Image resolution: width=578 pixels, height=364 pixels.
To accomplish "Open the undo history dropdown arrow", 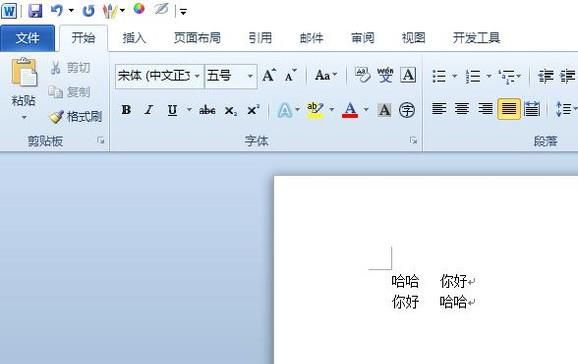I will click(71, 11).
